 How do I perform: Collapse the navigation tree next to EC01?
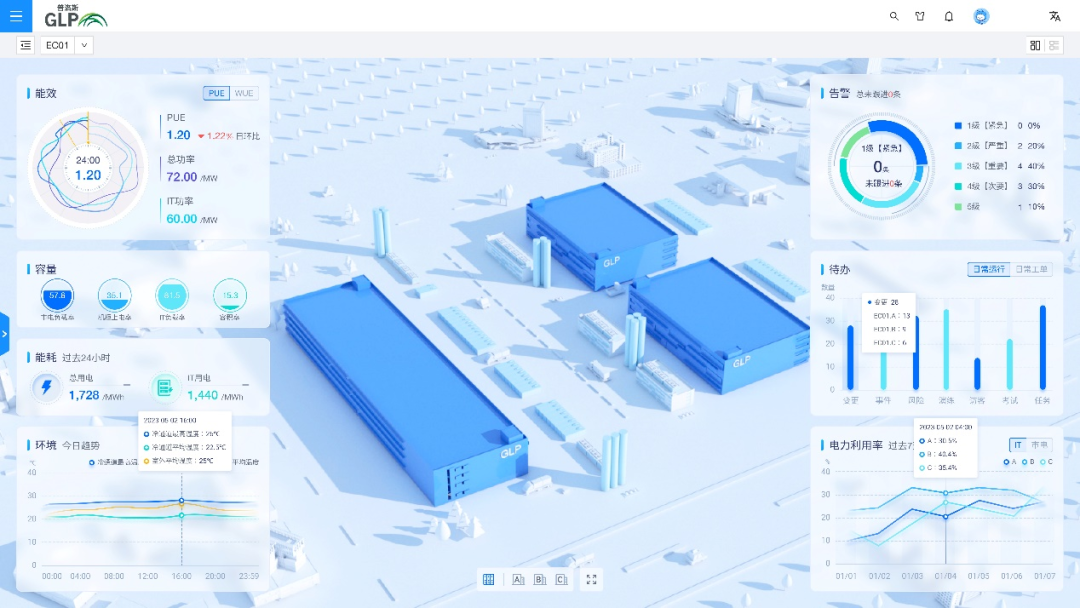pos(25,45)
